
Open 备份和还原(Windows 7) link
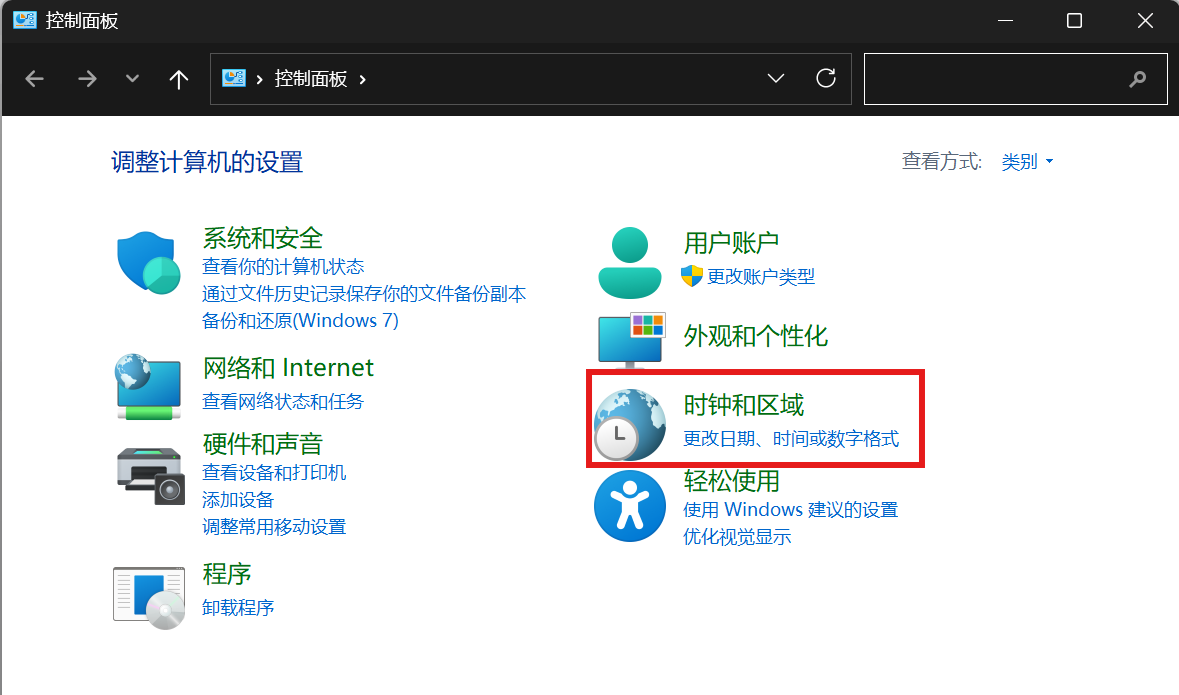click(x=300, y=321)
